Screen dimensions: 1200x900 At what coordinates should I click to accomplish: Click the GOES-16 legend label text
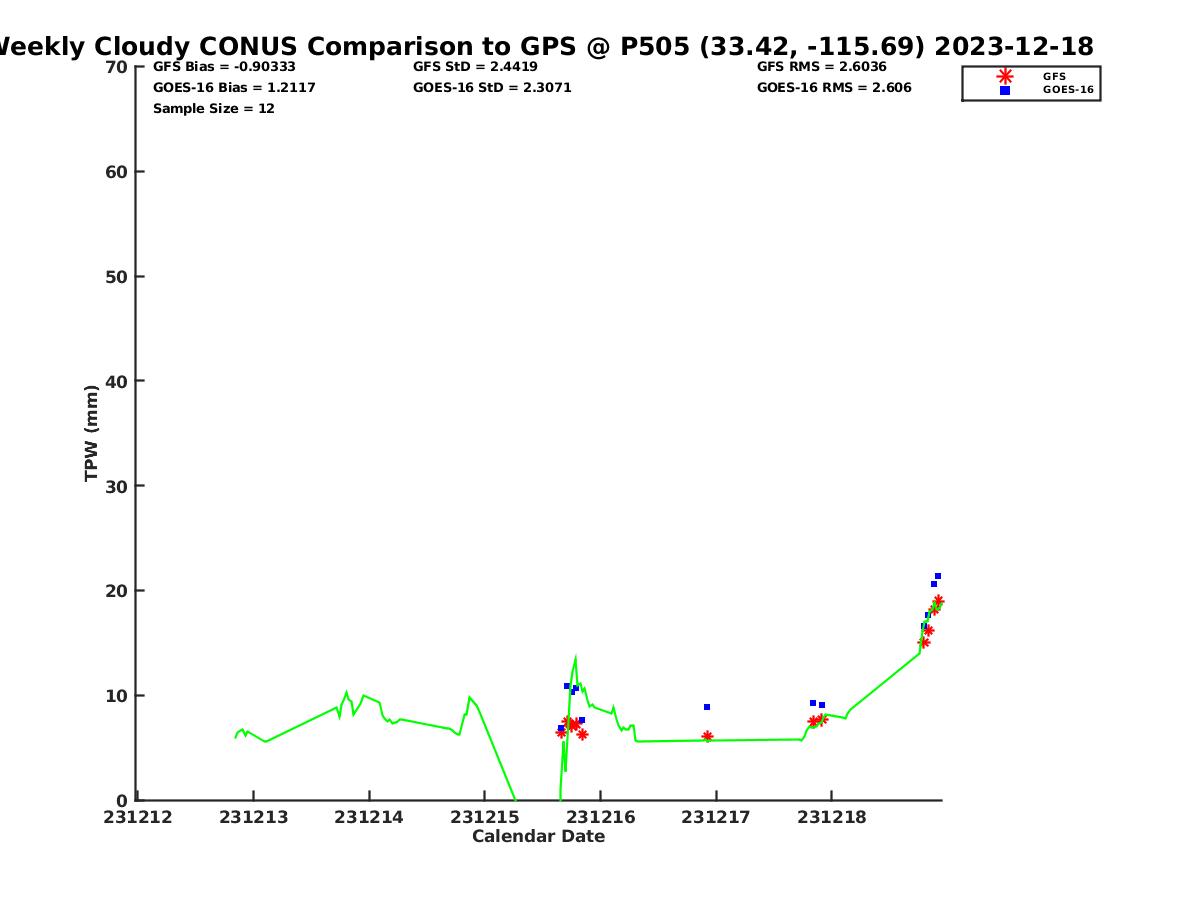coord(1068,90)
